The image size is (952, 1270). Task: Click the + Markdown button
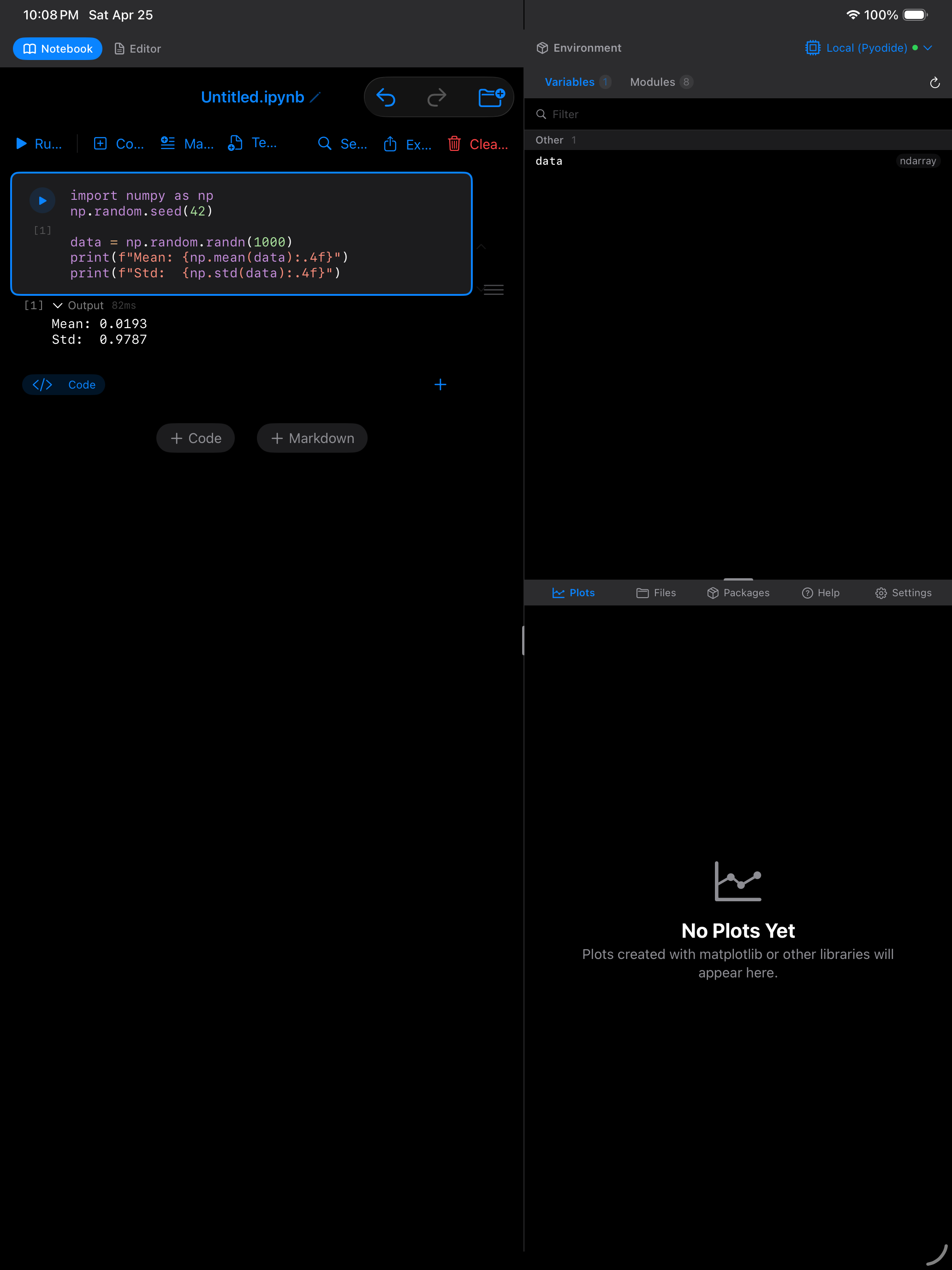coord(312,438)
